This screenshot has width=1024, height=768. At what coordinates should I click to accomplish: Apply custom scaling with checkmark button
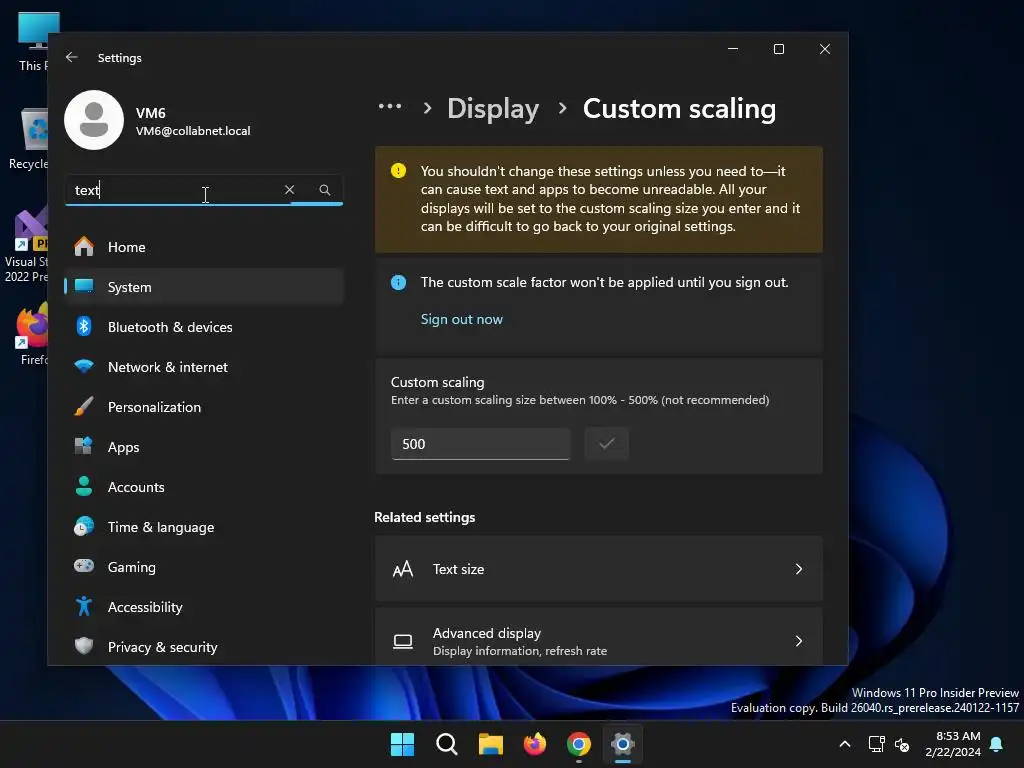[607, 444]
